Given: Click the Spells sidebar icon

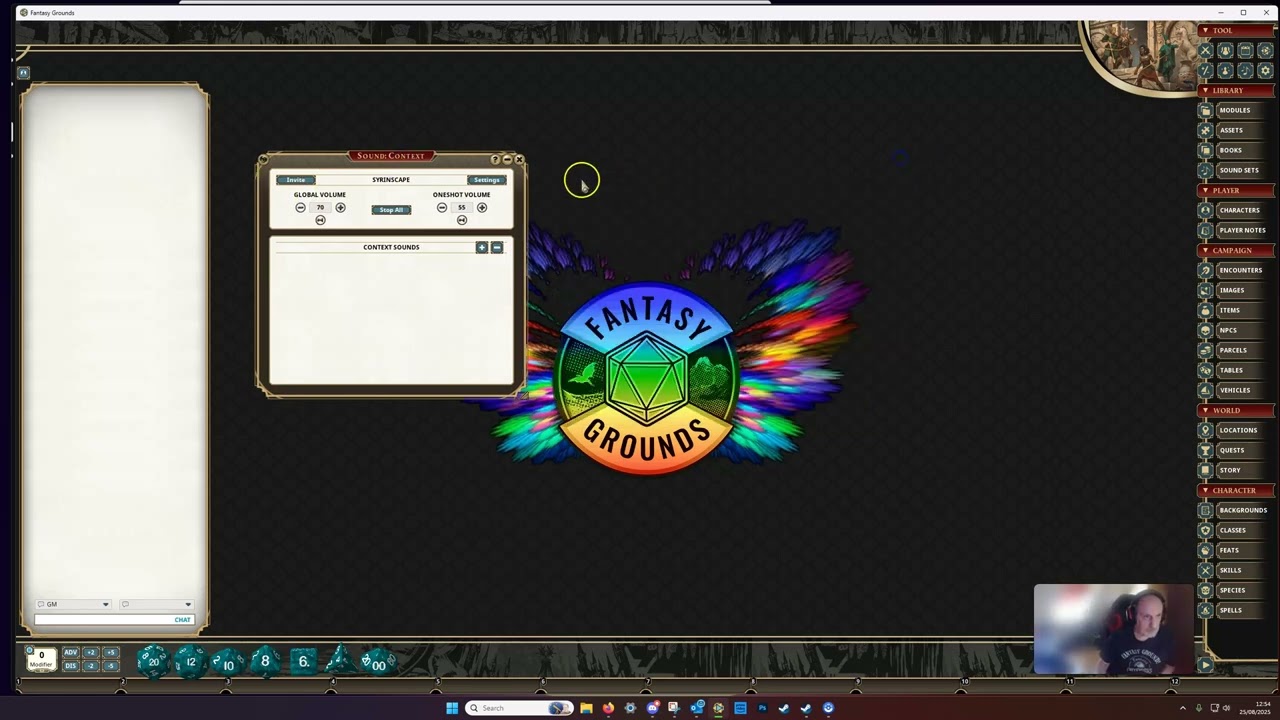Looking at the screenshot, I should (1205, 610).
